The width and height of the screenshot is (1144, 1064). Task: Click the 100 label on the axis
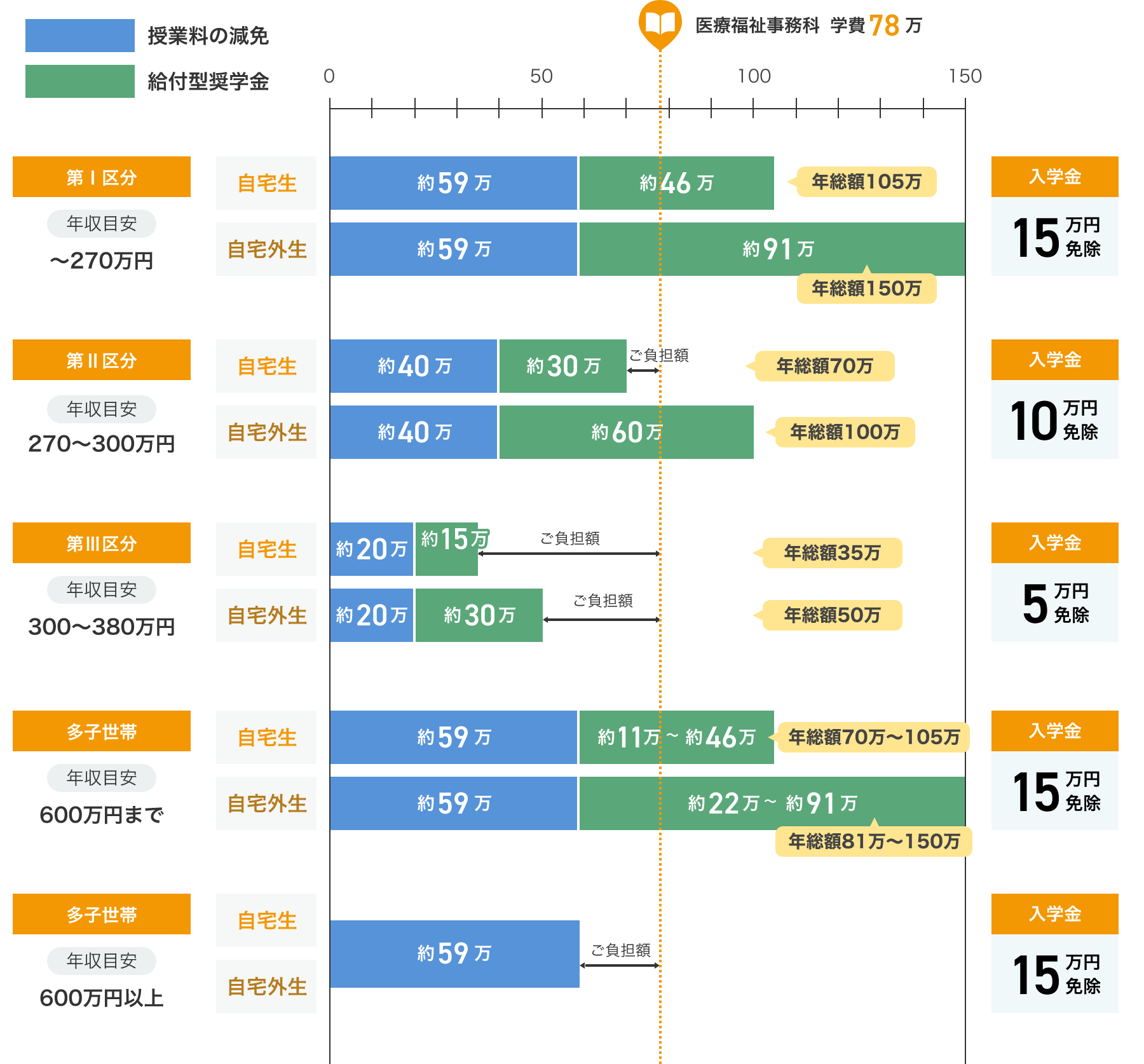[754, 76]
